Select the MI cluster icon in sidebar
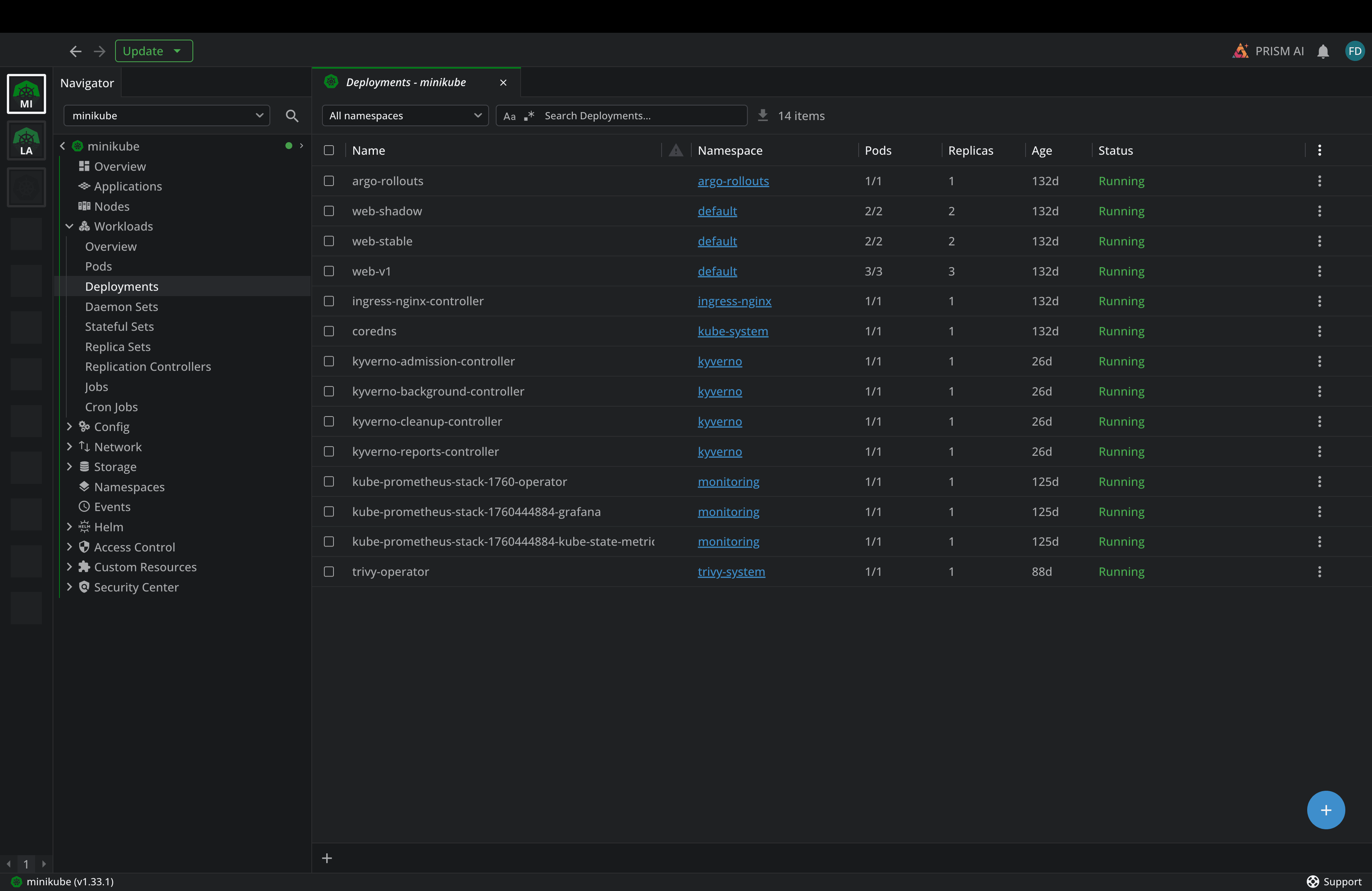Viewport: 1372px width, 891px height. click(x=26, y=93)
